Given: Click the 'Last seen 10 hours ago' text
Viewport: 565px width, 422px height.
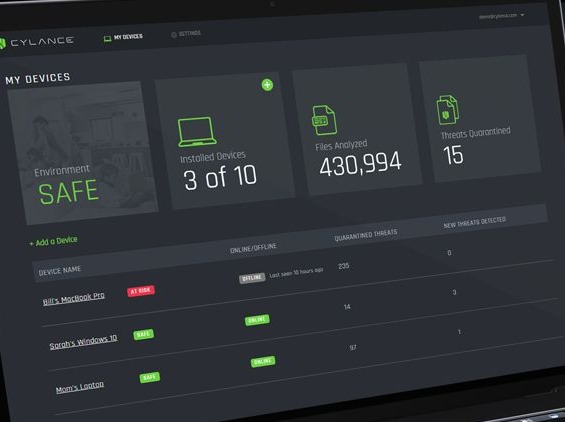Looking at the screenshot, I should point(296,273).
